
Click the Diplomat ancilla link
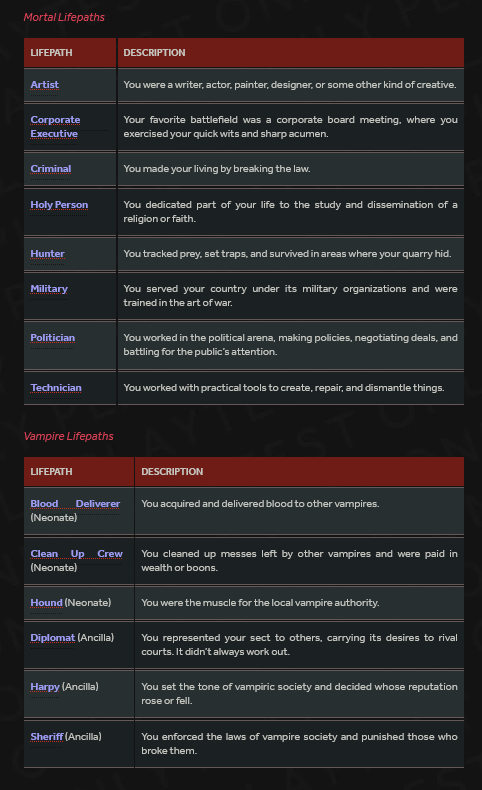point(52,637)
